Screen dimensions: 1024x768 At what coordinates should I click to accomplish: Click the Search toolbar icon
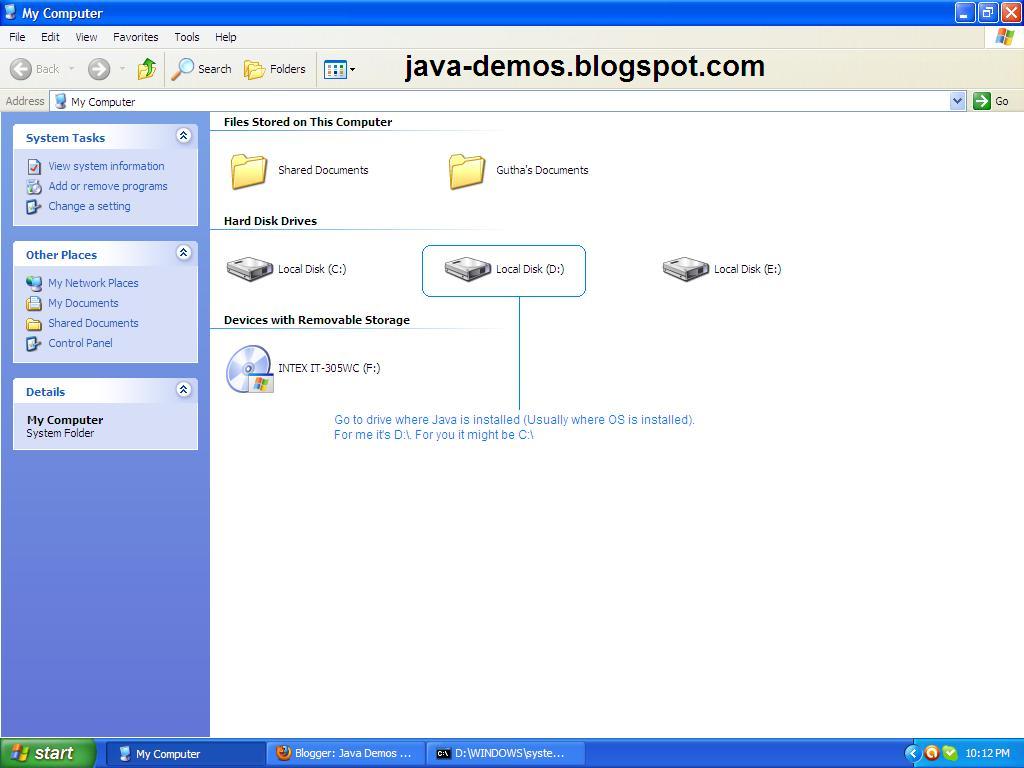pos(200,69)
